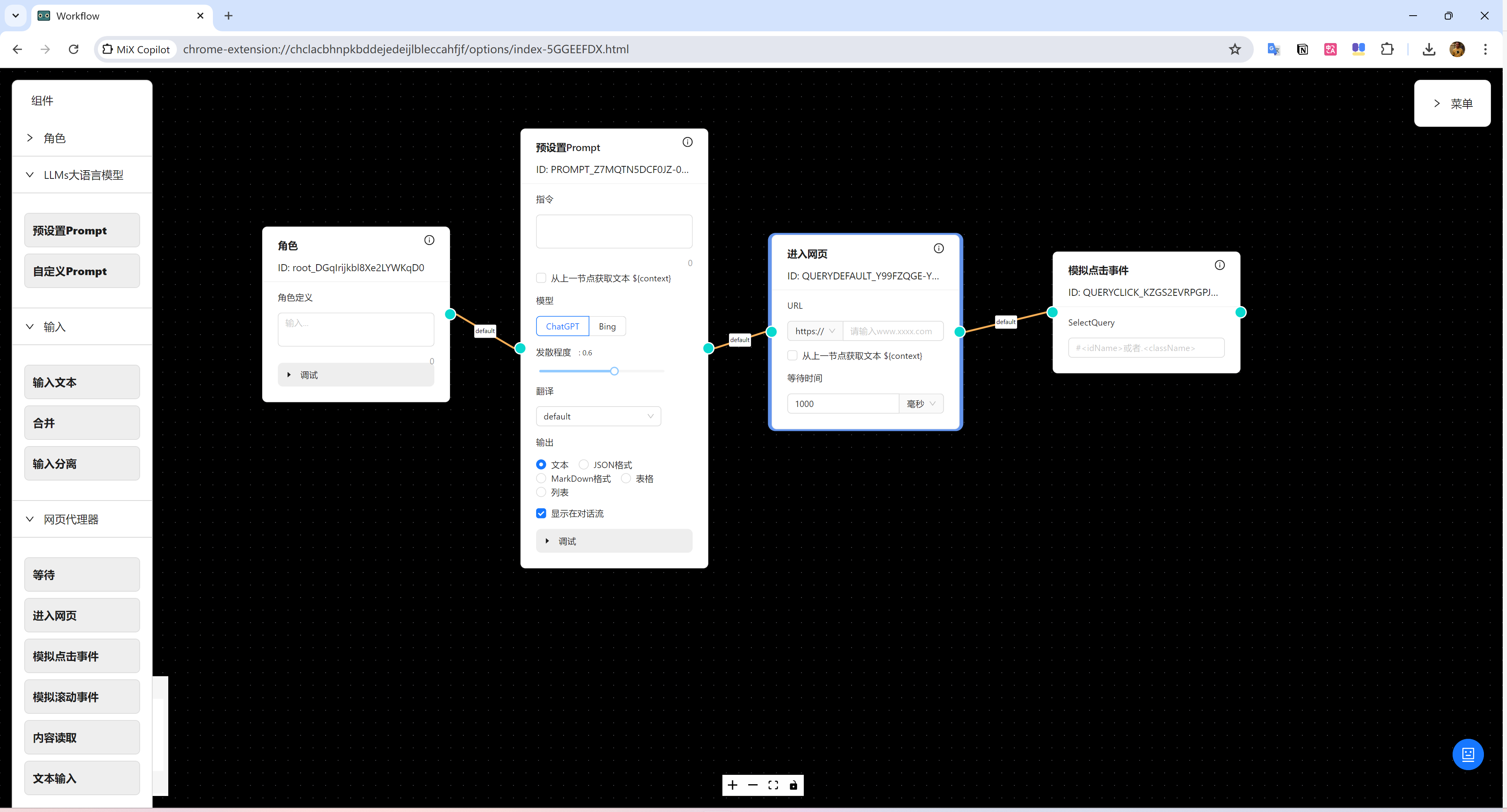This screenshot has height=812, width=1507.
Task: Click the zoom in plus control
Action: click(x=733, y=785)
